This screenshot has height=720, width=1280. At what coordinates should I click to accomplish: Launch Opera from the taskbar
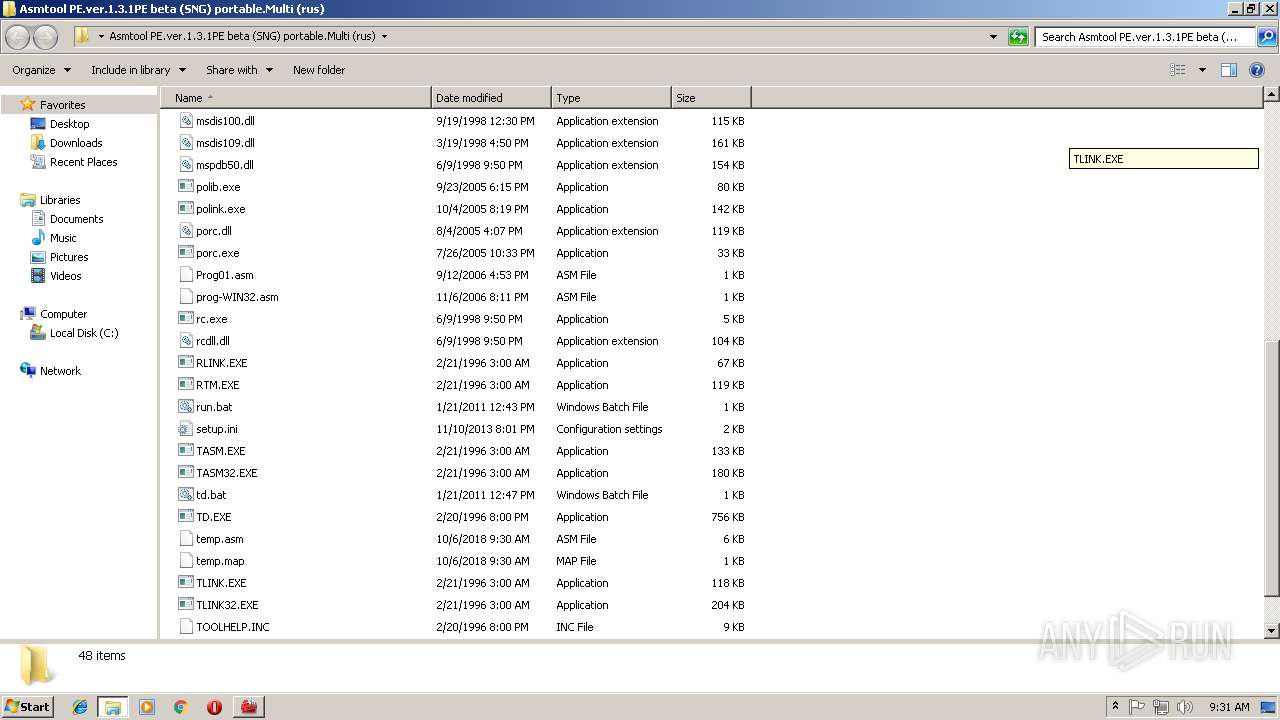point(214,707)
